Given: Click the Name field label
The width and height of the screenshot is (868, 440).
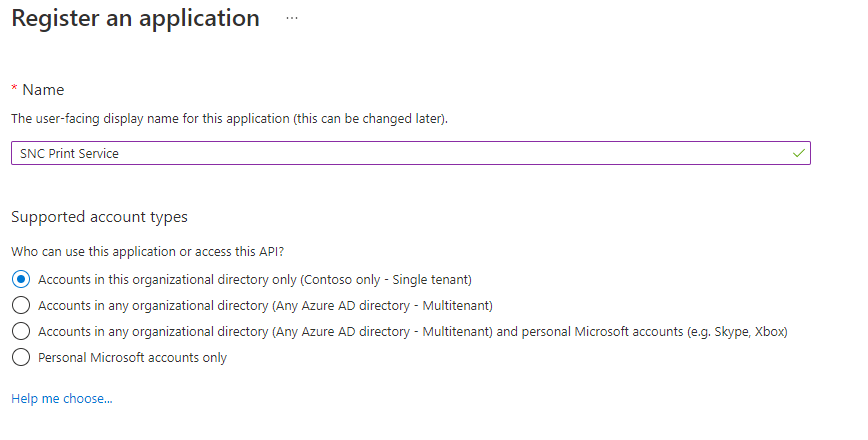Looking at the screenshot, I should [43, 90].
